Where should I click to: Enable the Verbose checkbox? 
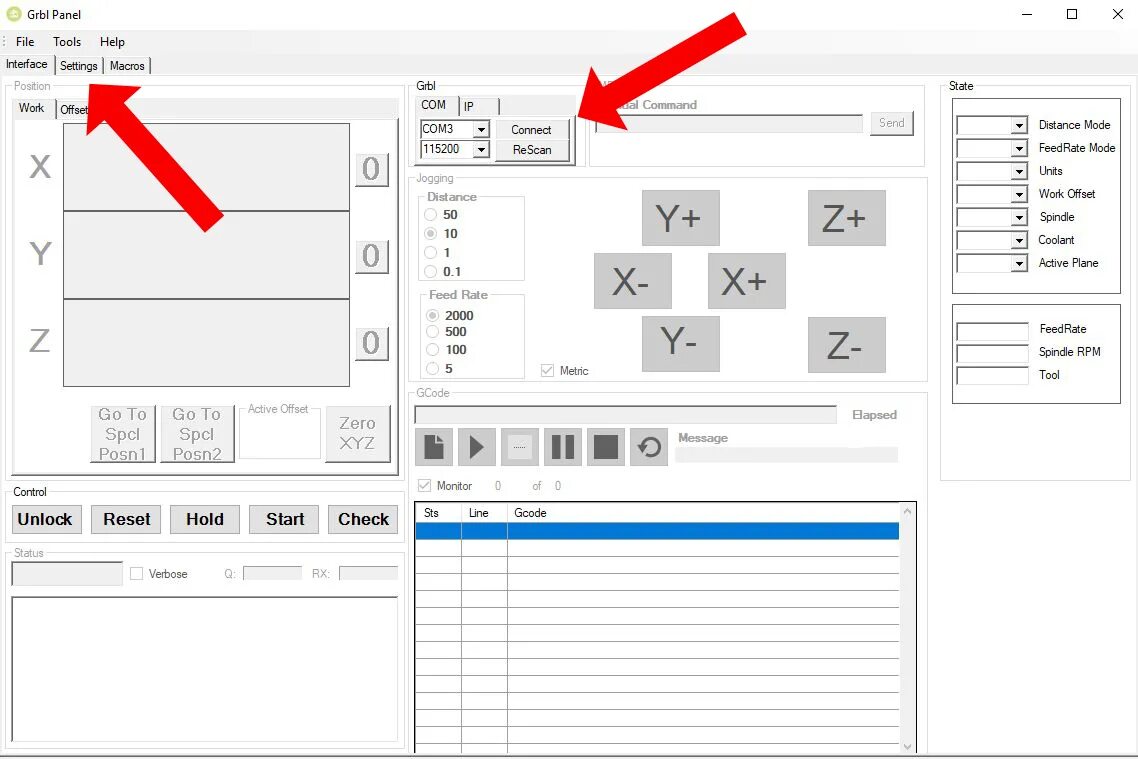(x=136, y=574)
